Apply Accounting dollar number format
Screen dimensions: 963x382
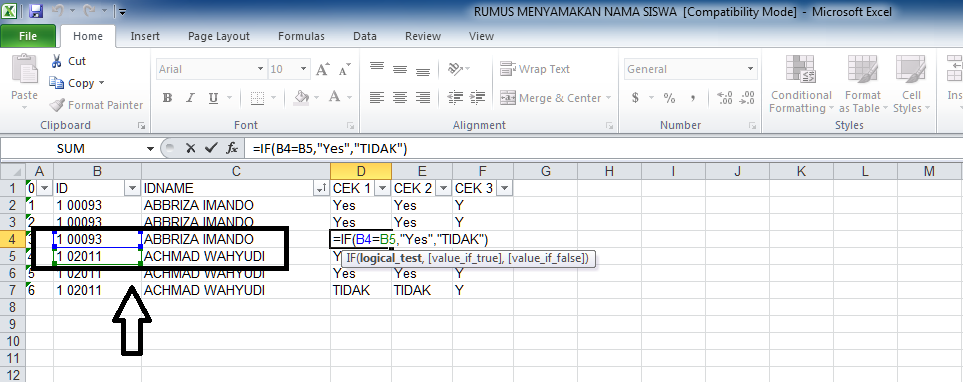tap(635, 98)
